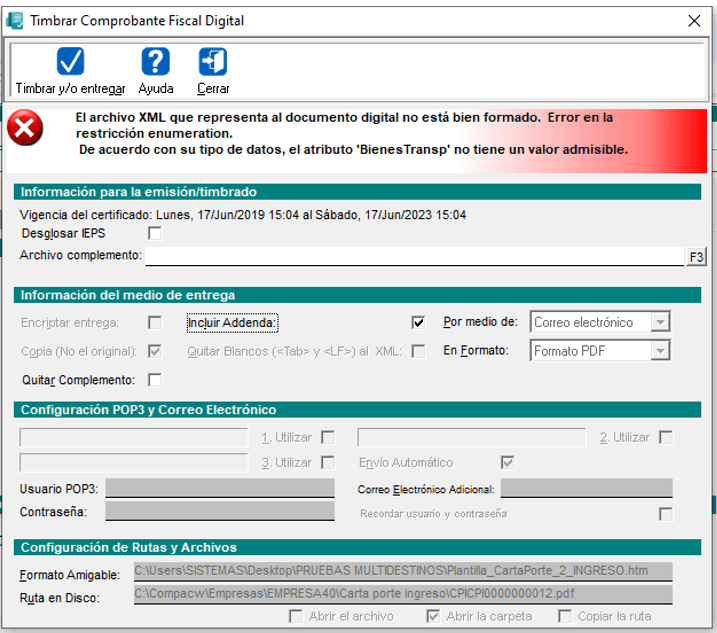This screenshot has width=717, height=633.
Task: Close the Timbrar Comprobante Fiscal Digital window
Action: (x=694, y=21)
